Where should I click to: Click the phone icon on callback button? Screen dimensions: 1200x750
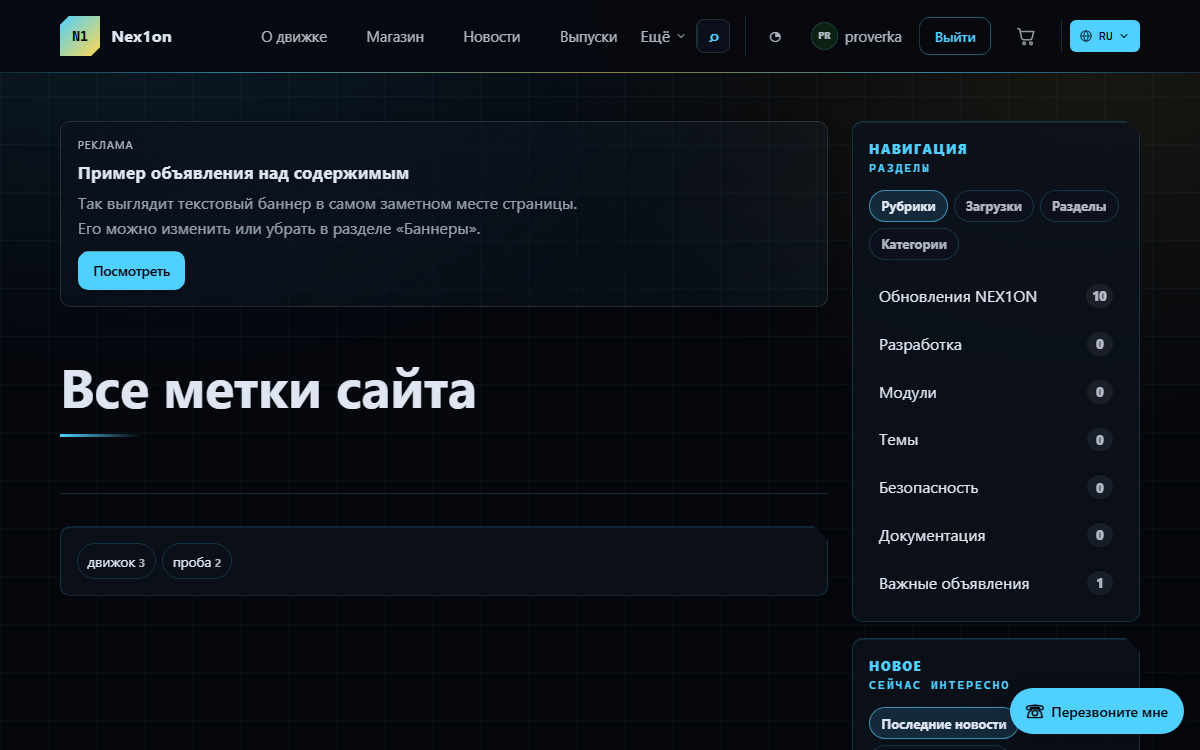[x=1035, y=712]
